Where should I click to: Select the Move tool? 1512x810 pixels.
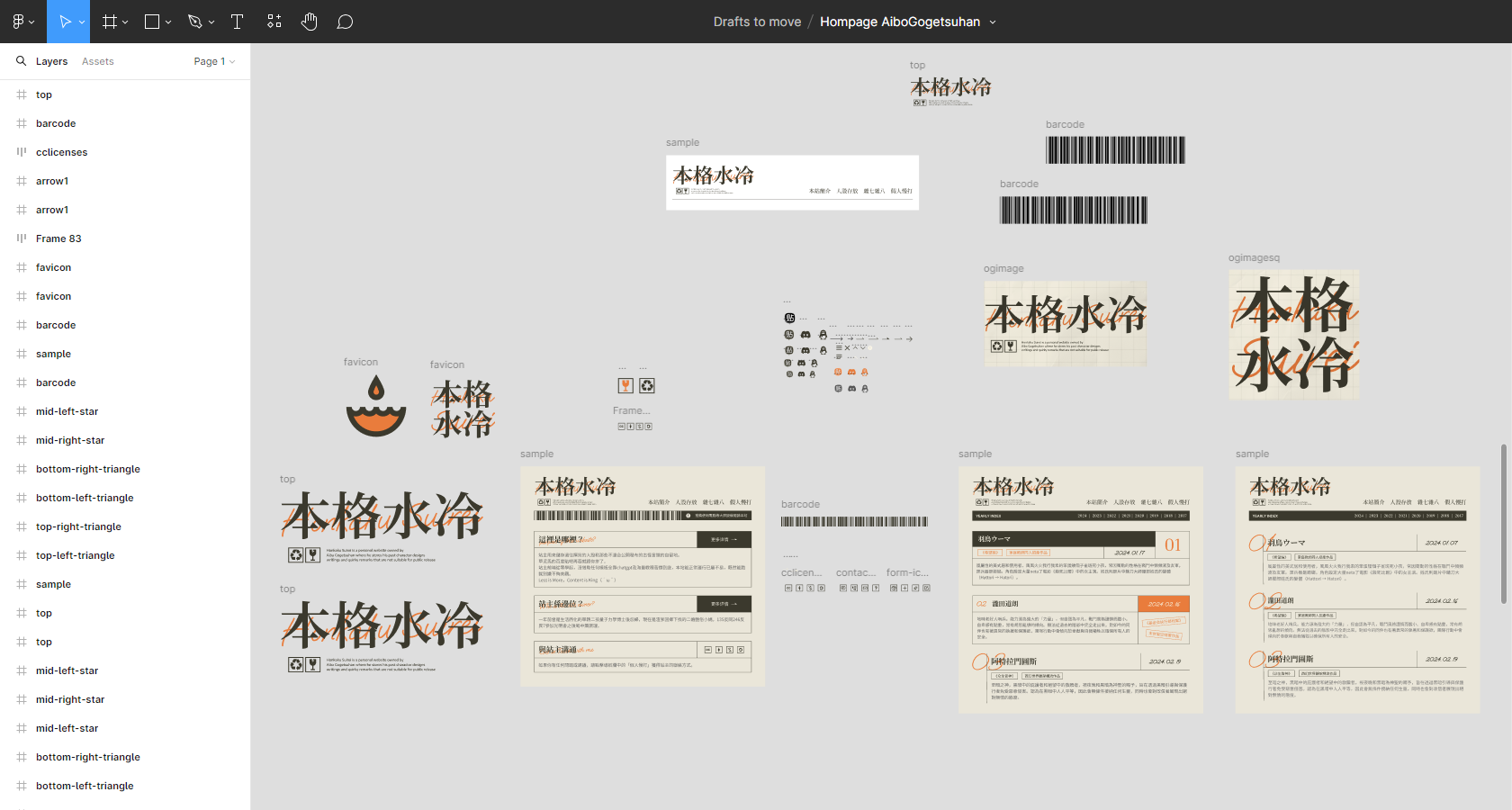tap(65, 22)
